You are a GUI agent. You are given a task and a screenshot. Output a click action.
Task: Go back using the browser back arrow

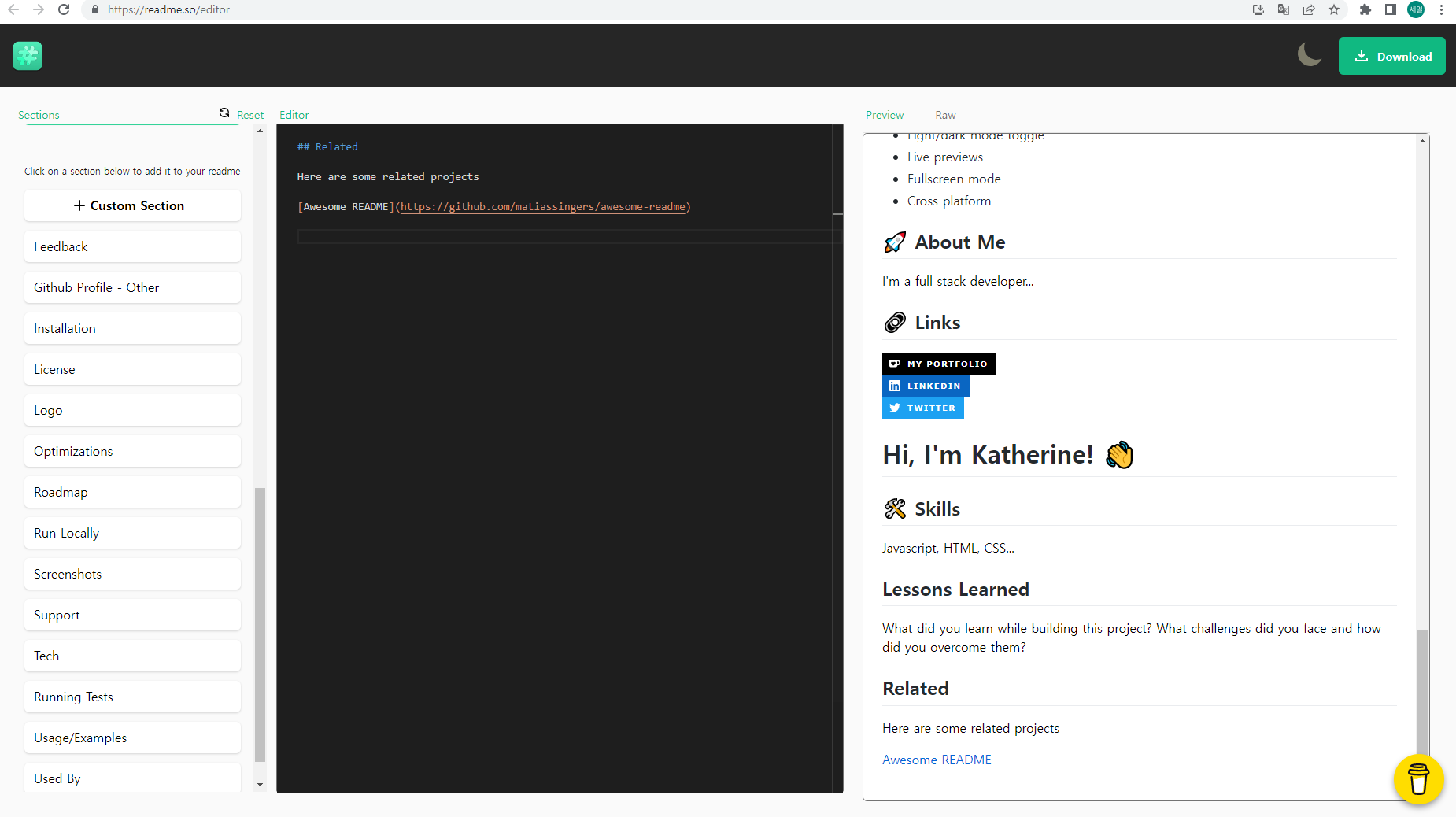pyautogui.click(x=13, y=9)
